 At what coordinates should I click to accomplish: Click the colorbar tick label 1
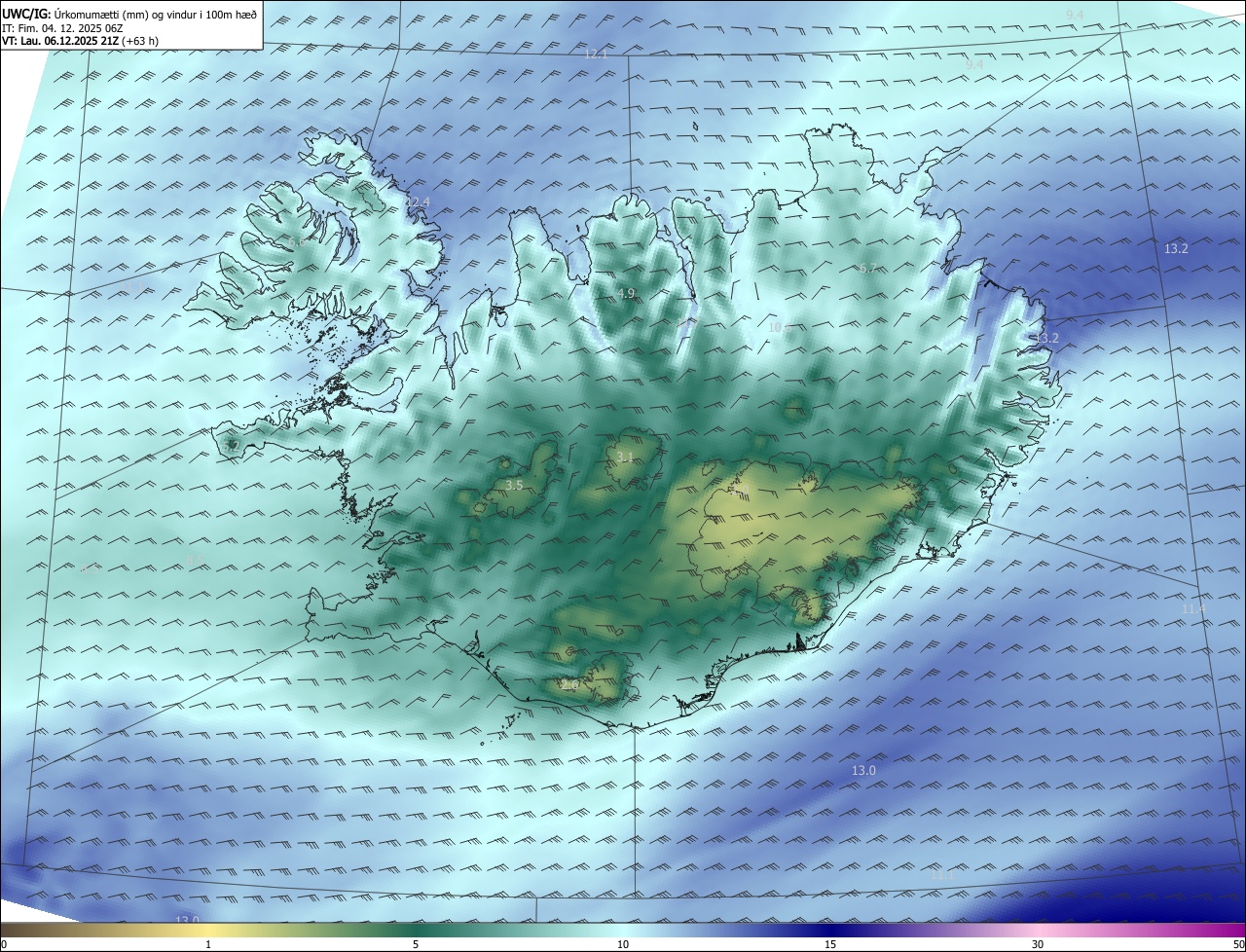click(208, 944)
